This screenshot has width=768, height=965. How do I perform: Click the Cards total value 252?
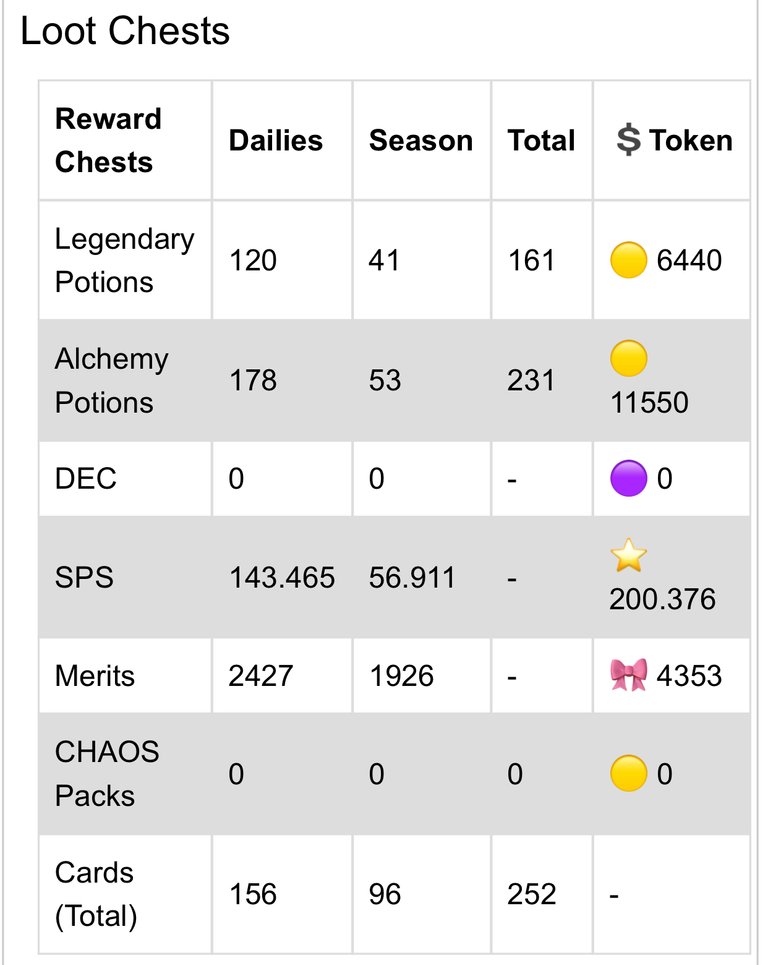[532, 894]
